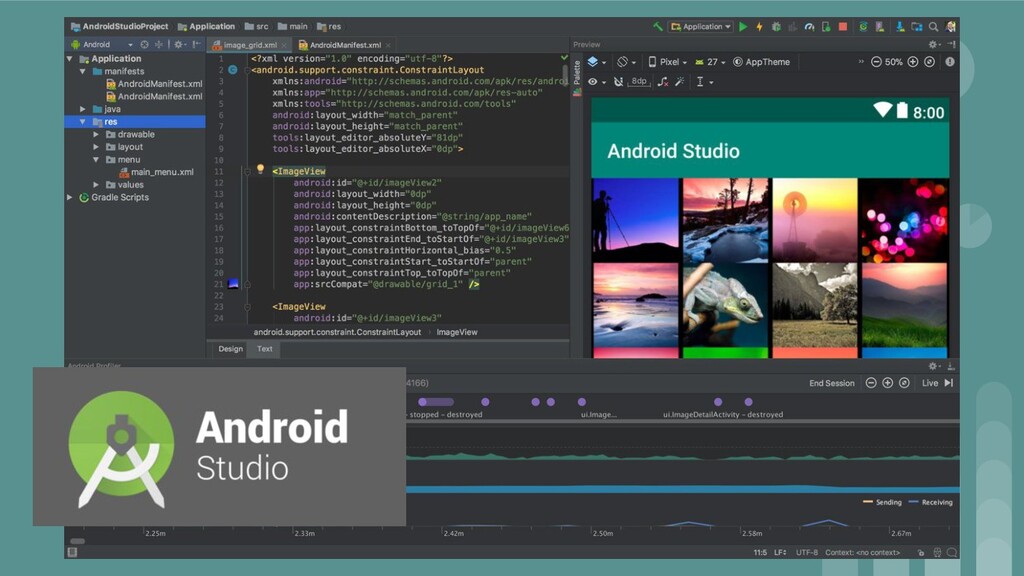
Task: Open Project panel gear settings
Action: (178, 44)
